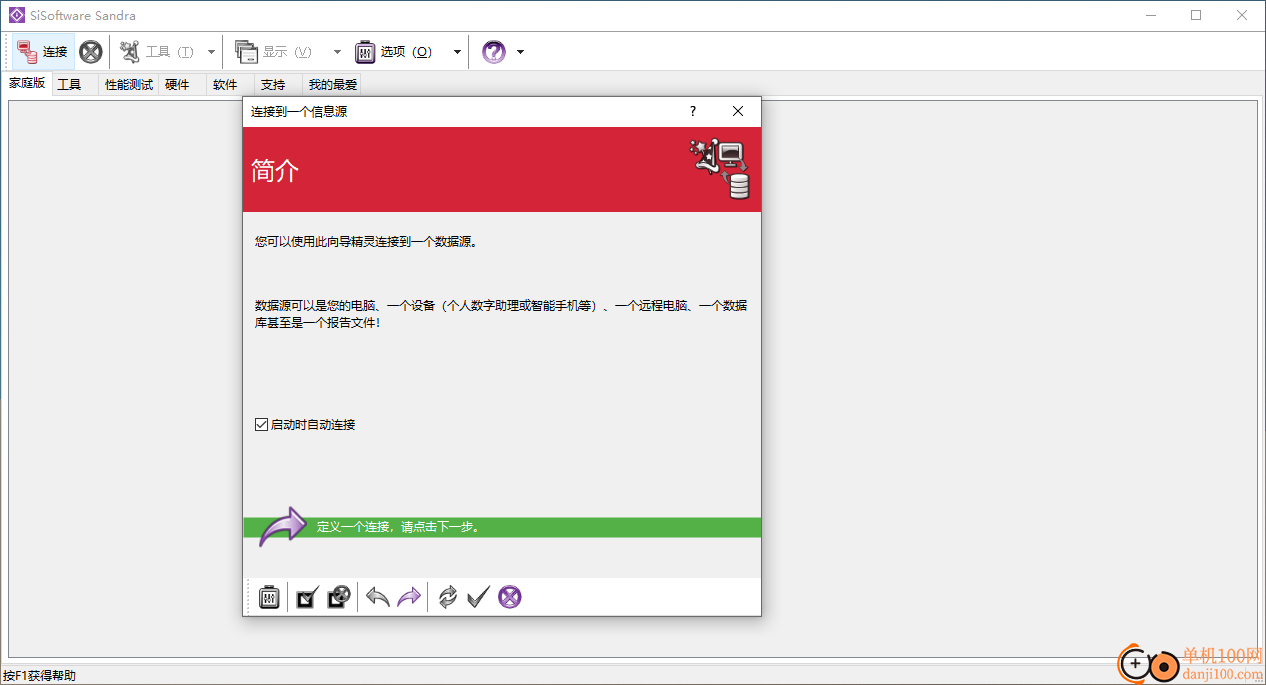This screenshot has height=685, width=1266.
Task: Close the 连接到一个信息源 dialog
Action: pyautogui.click(x=738, y=112)
